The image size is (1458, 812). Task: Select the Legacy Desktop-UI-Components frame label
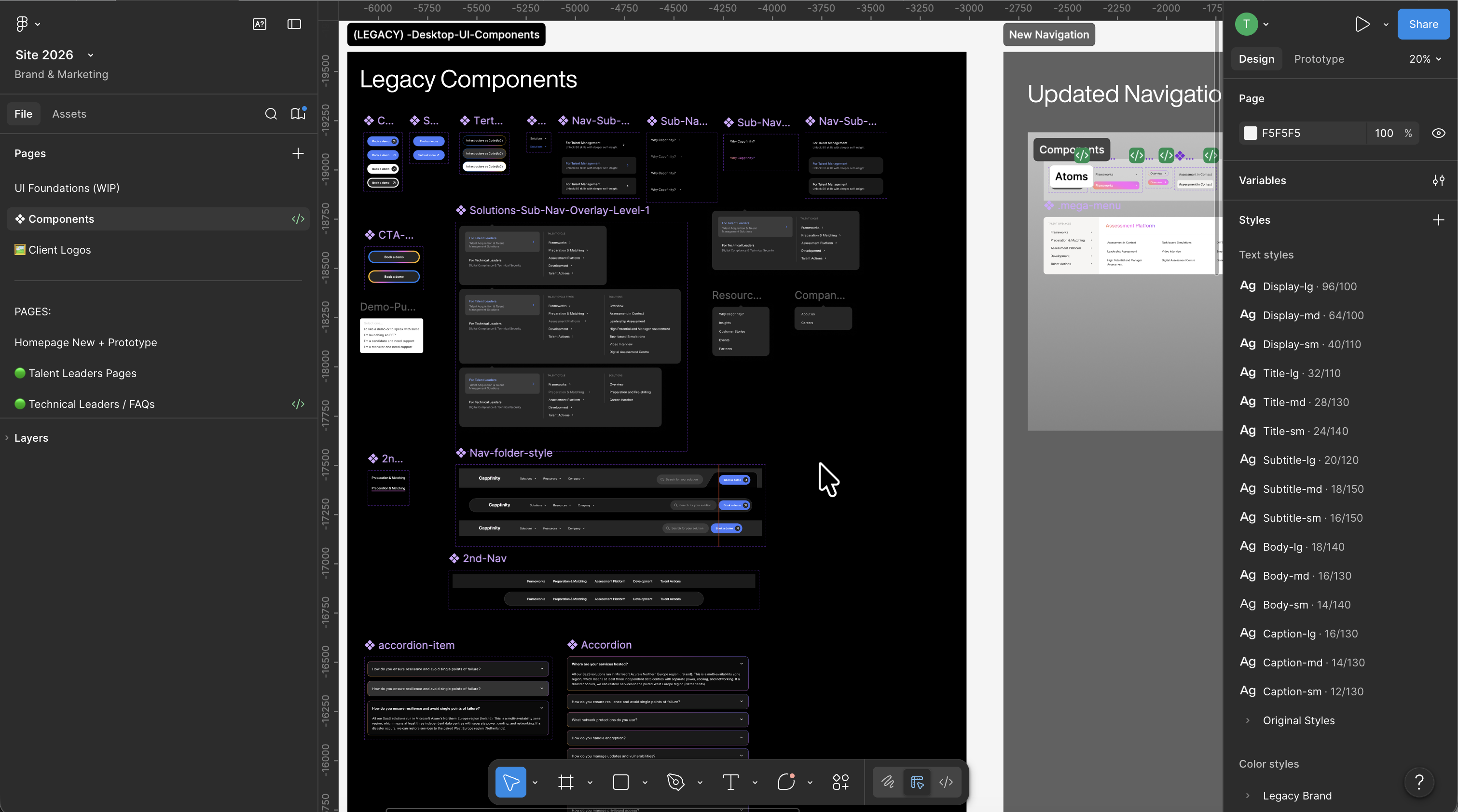[446, 35]
